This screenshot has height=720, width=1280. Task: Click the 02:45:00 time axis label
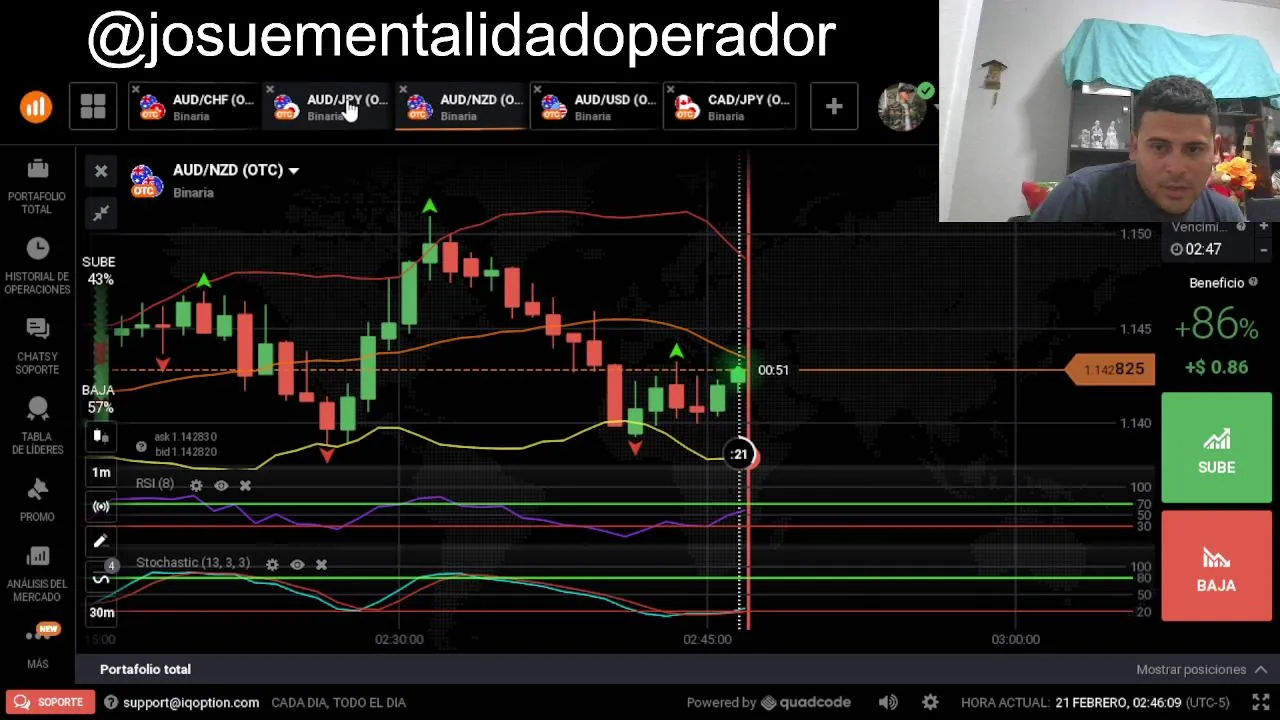(x=708, y=639)
